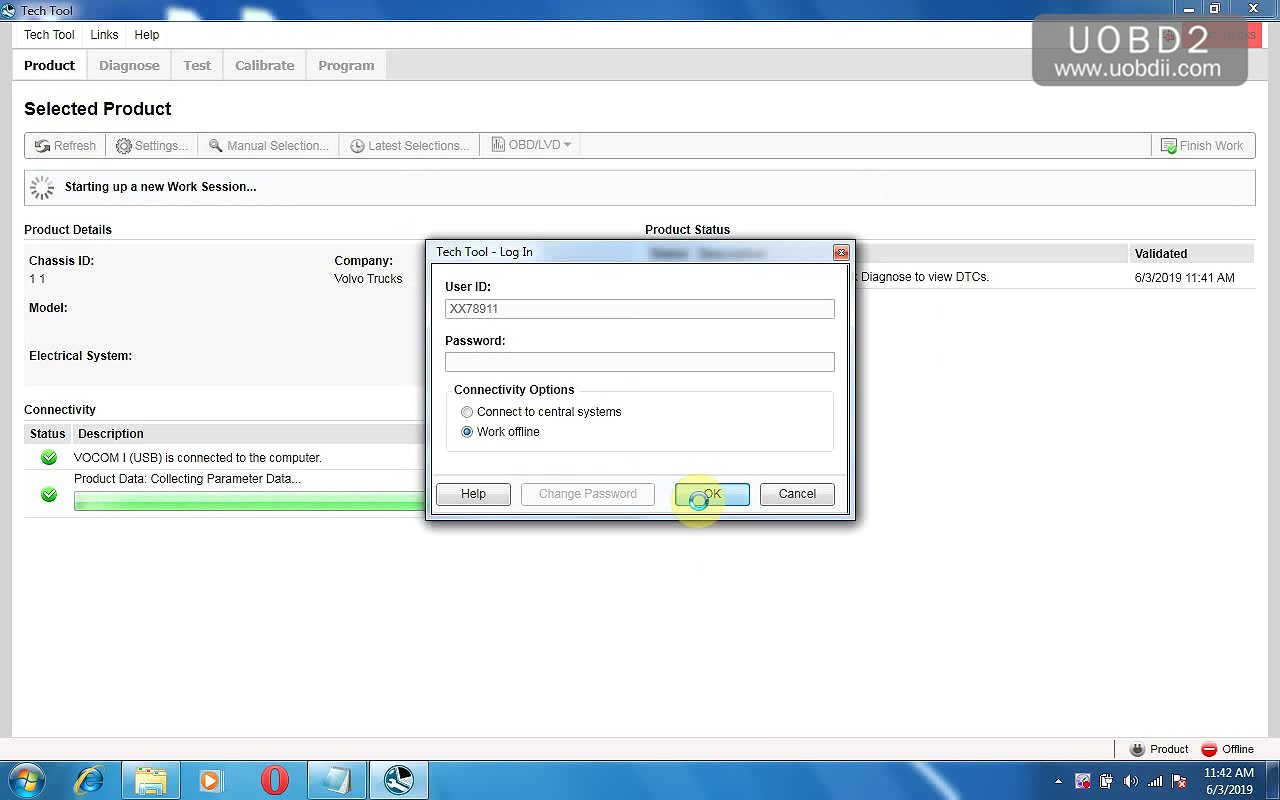The image size is (1280, 800).
Task: Open the Help menu
Action: [x=147, y=34]
